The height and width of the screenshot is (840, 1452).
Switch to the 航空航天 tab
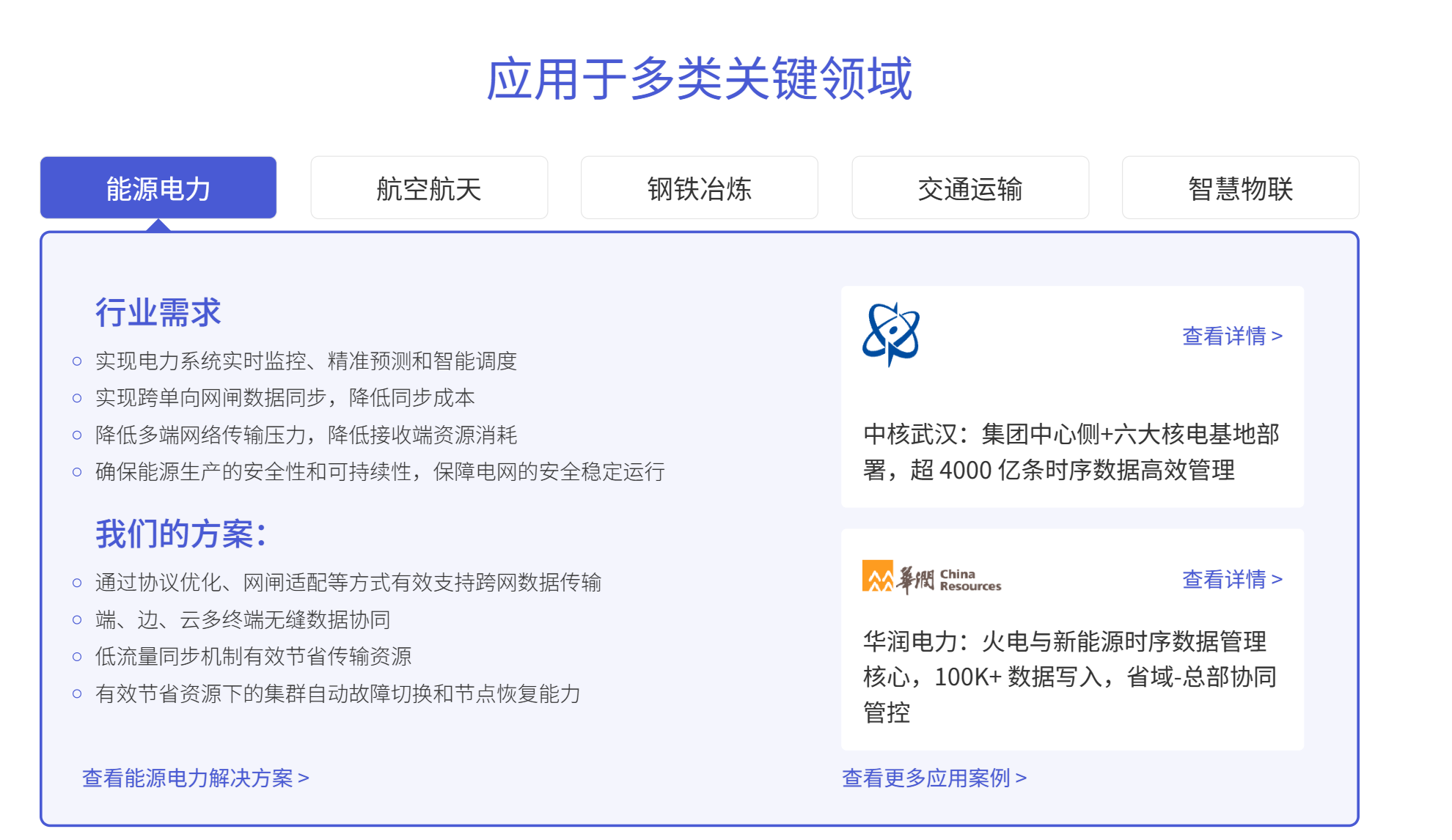(429, 188)
